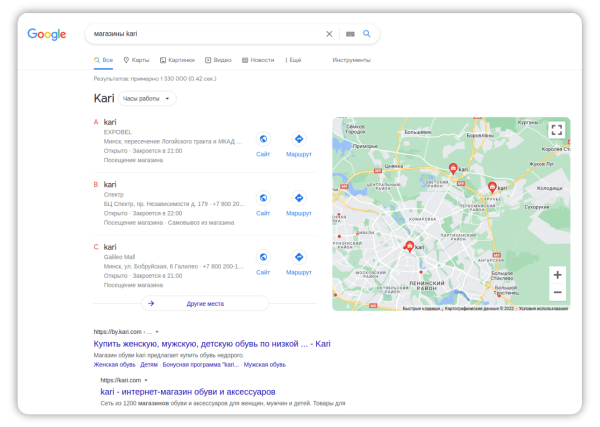The width and height of the screenshot is (600, 427).
Task: Open the Маршрут icon for kari Спектр
Action: tap(299, 198)
